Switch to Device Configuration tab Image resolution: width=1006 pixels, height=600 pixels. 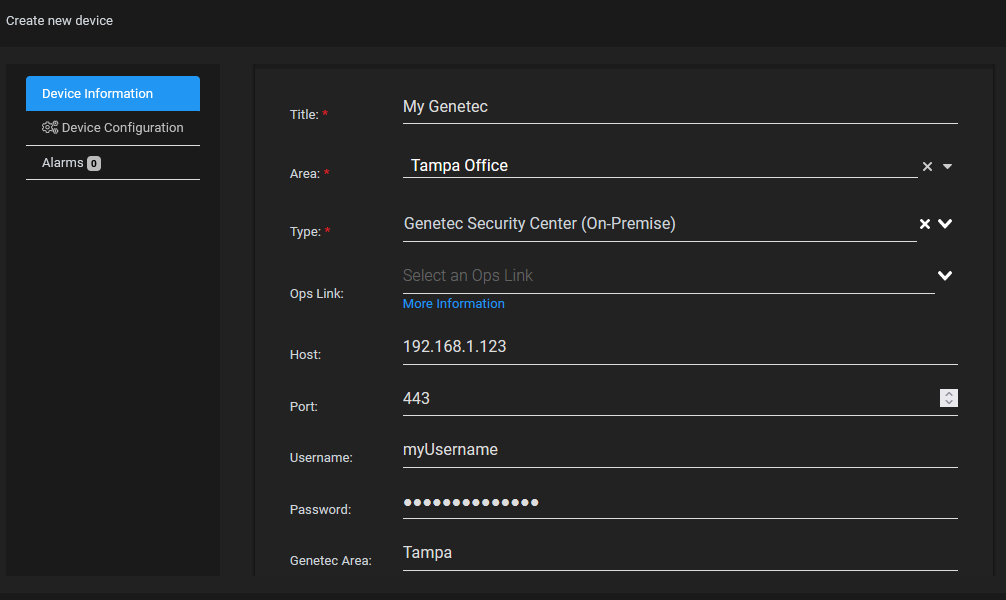pyautogui.click(x=113, y=128)
